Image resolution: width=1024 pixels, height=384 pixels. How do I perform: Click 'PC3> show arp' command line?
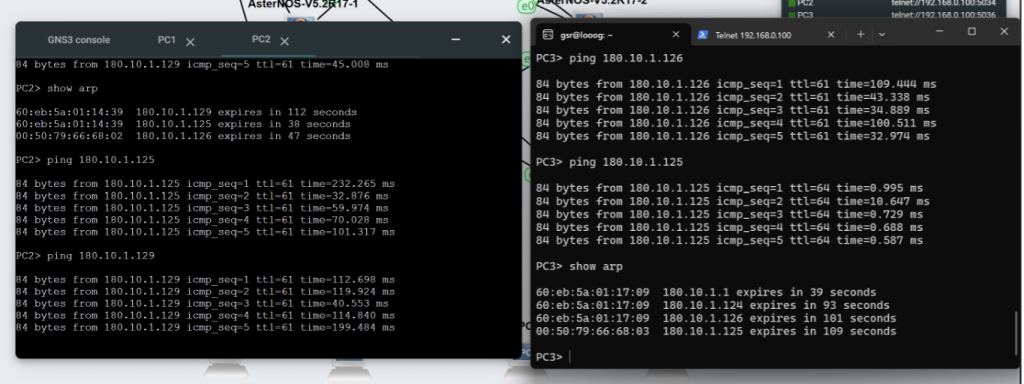(x=579, y=266)
